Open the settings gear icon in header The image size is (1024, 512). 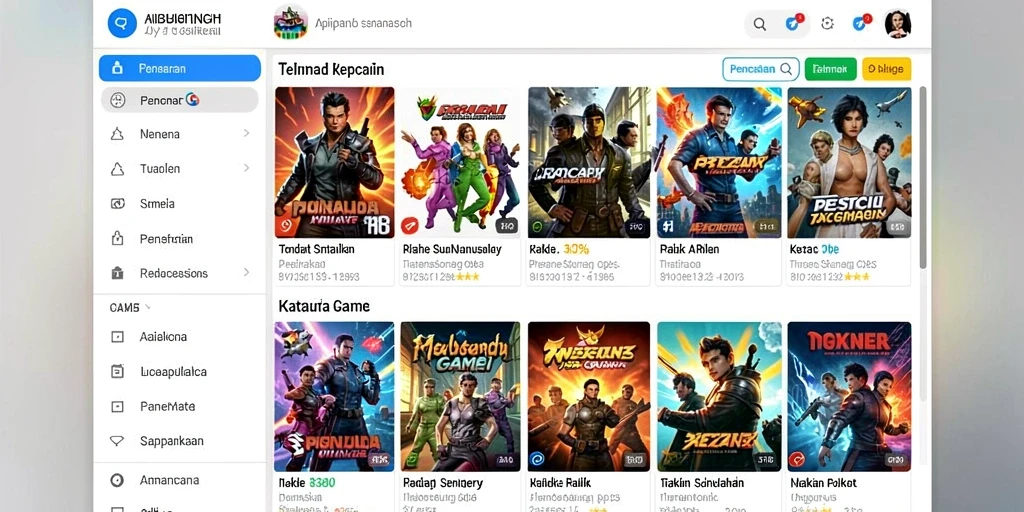(x=827, y=24)
